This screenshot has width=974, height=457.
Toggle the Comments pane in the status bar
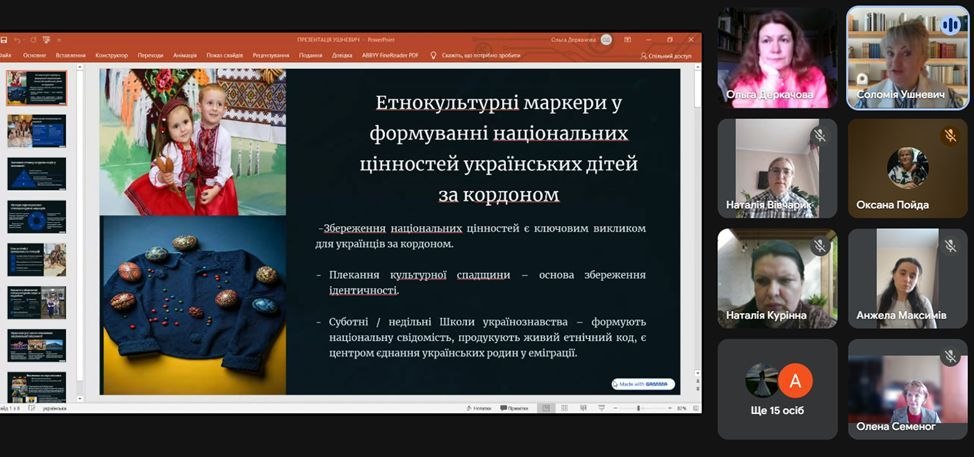click(x=513, y=408)
